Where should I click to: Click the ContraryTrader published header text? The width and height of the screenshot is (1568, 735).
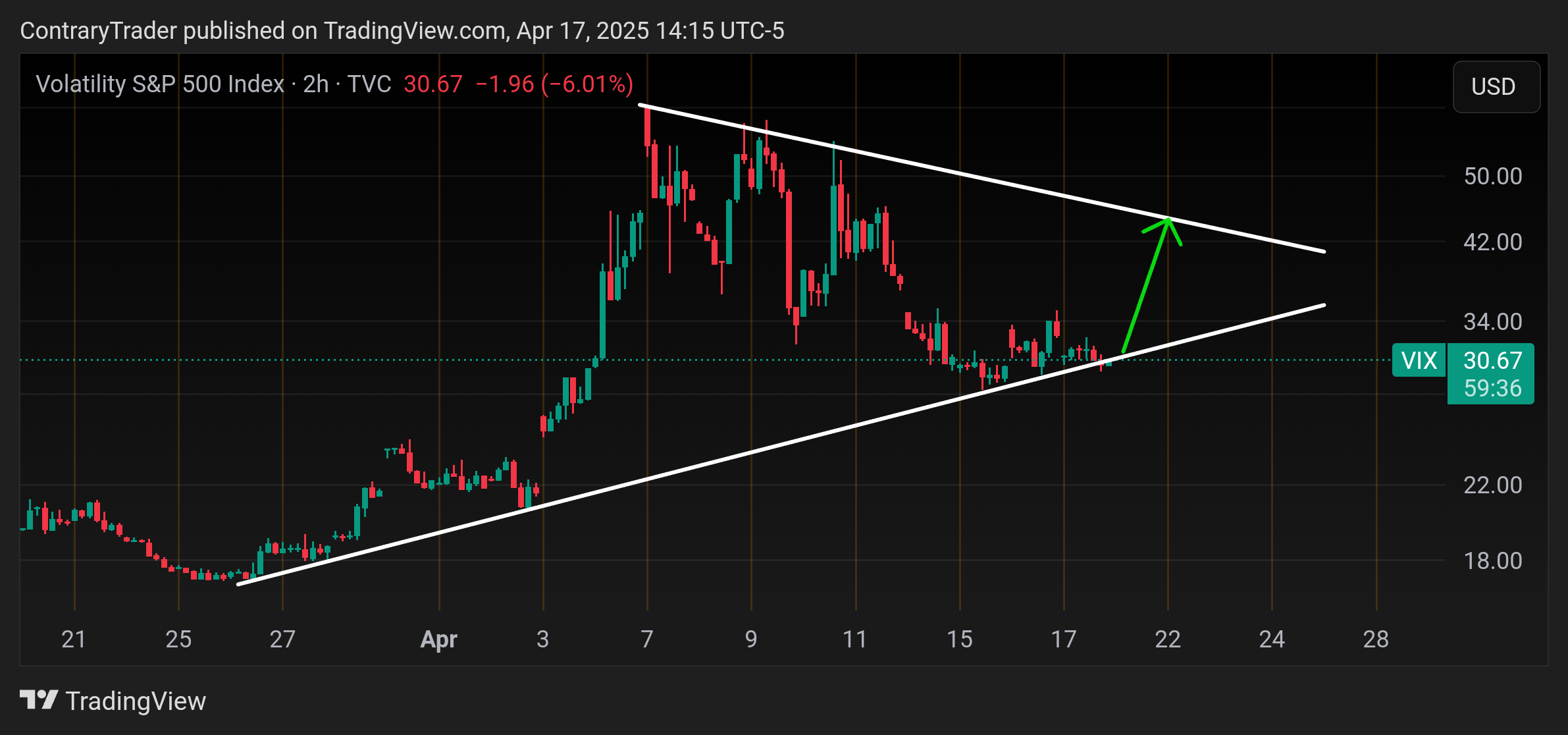[402, 31]
